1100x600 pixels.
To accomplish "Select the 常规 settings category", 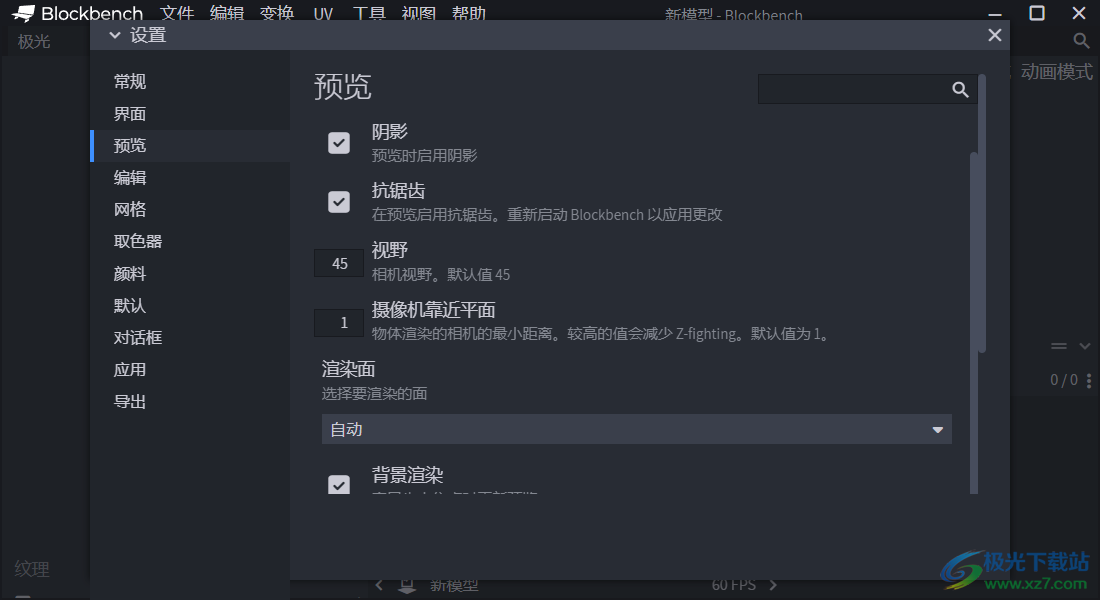I will pos(190,81).
